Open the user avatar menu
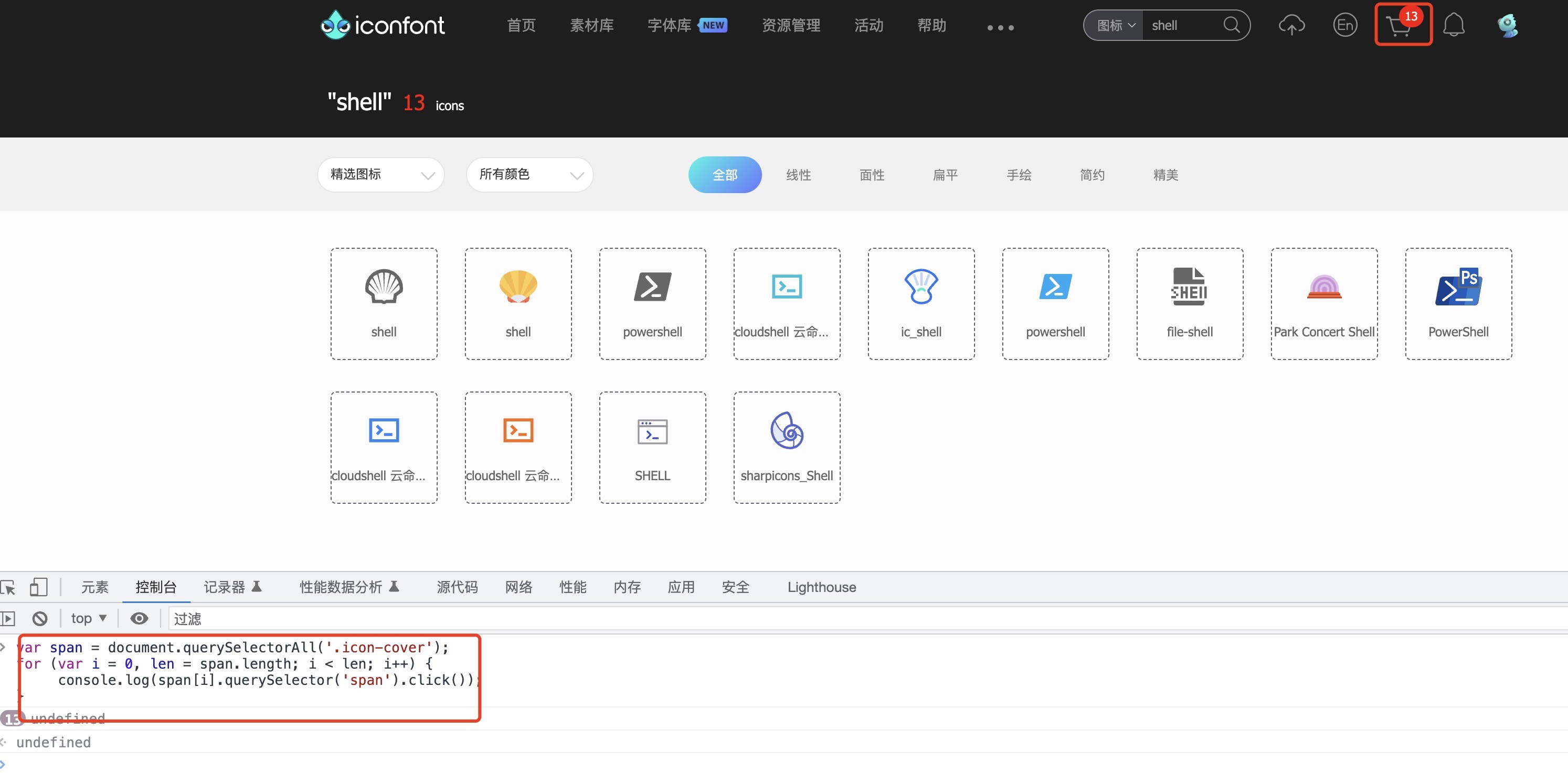This screenshot has width=1568, height=783. (1507, 26)
